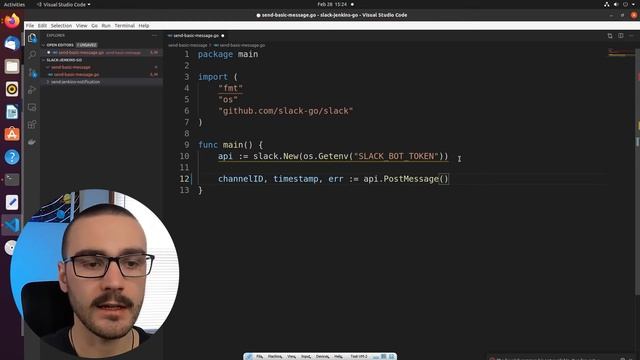Click the unsaved dot on the editor tab

(222, 36)
